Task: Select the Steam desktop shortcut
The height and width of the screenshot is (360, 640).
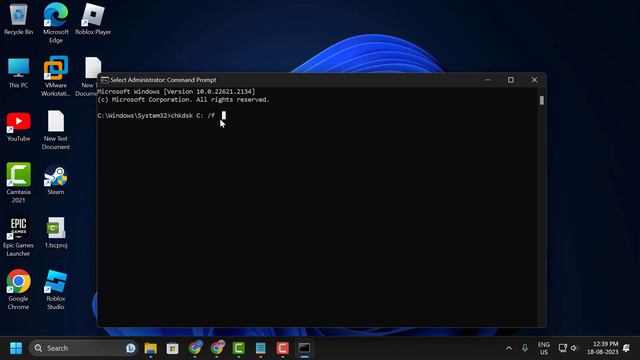Action: pos(56,180)
